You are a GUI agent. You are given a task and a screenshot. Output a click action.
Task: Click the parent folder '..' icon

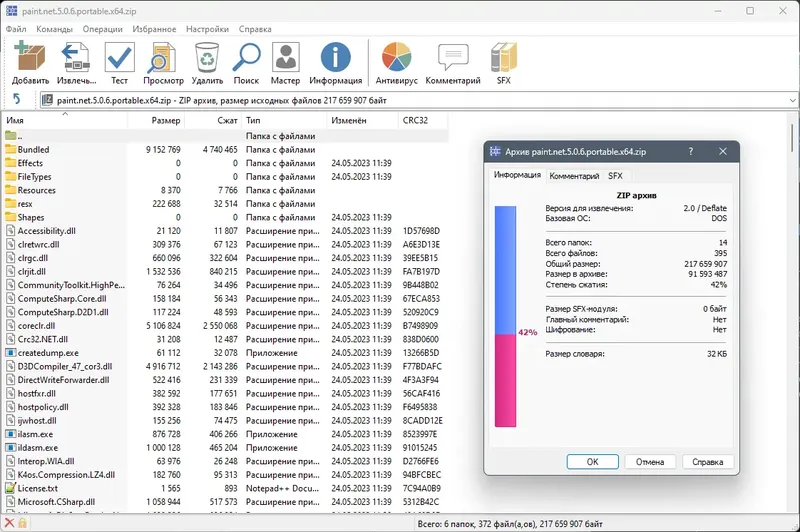11,136
